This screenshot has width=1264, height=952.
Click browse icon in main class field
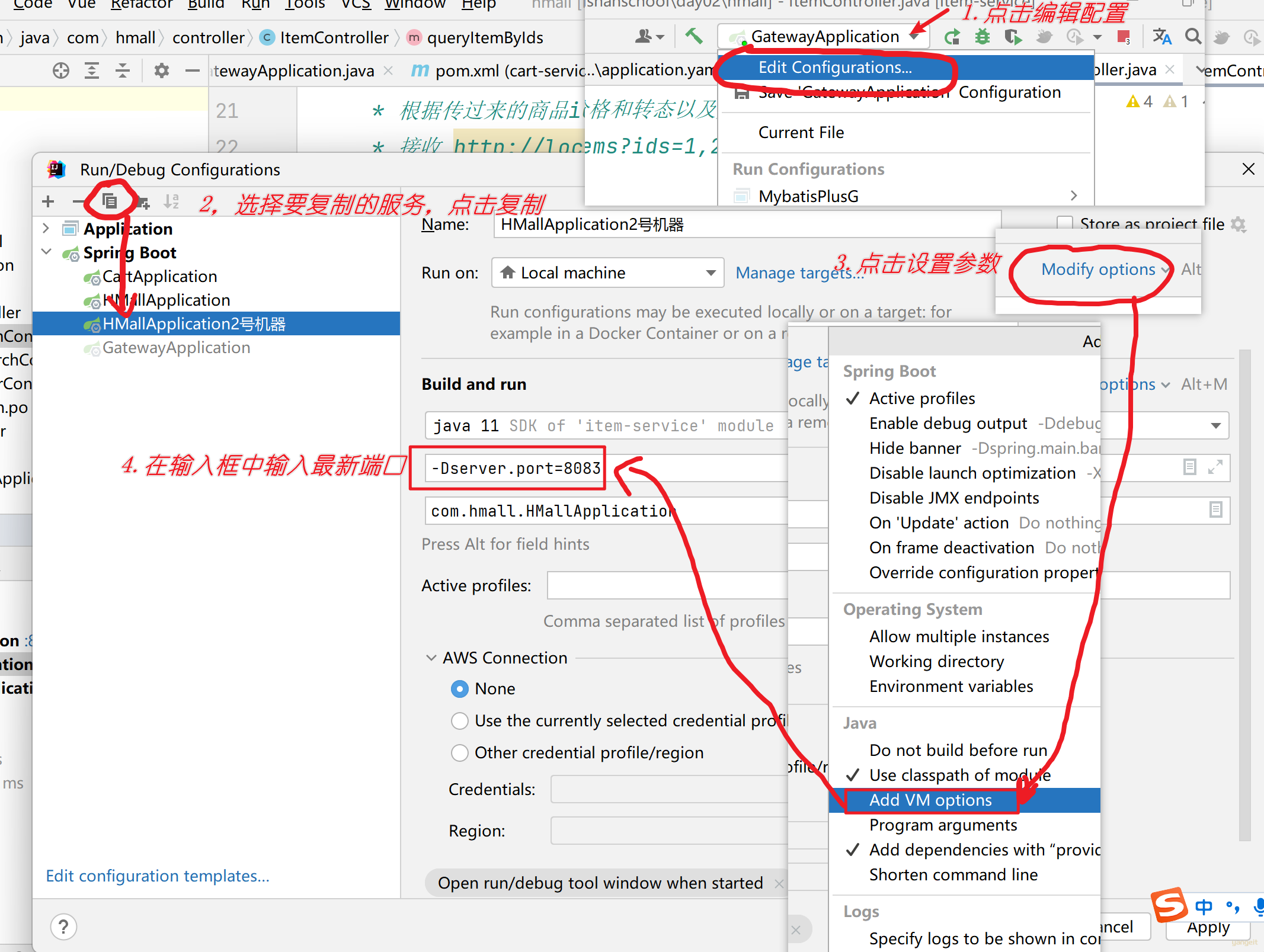[x=1215, y=510]
